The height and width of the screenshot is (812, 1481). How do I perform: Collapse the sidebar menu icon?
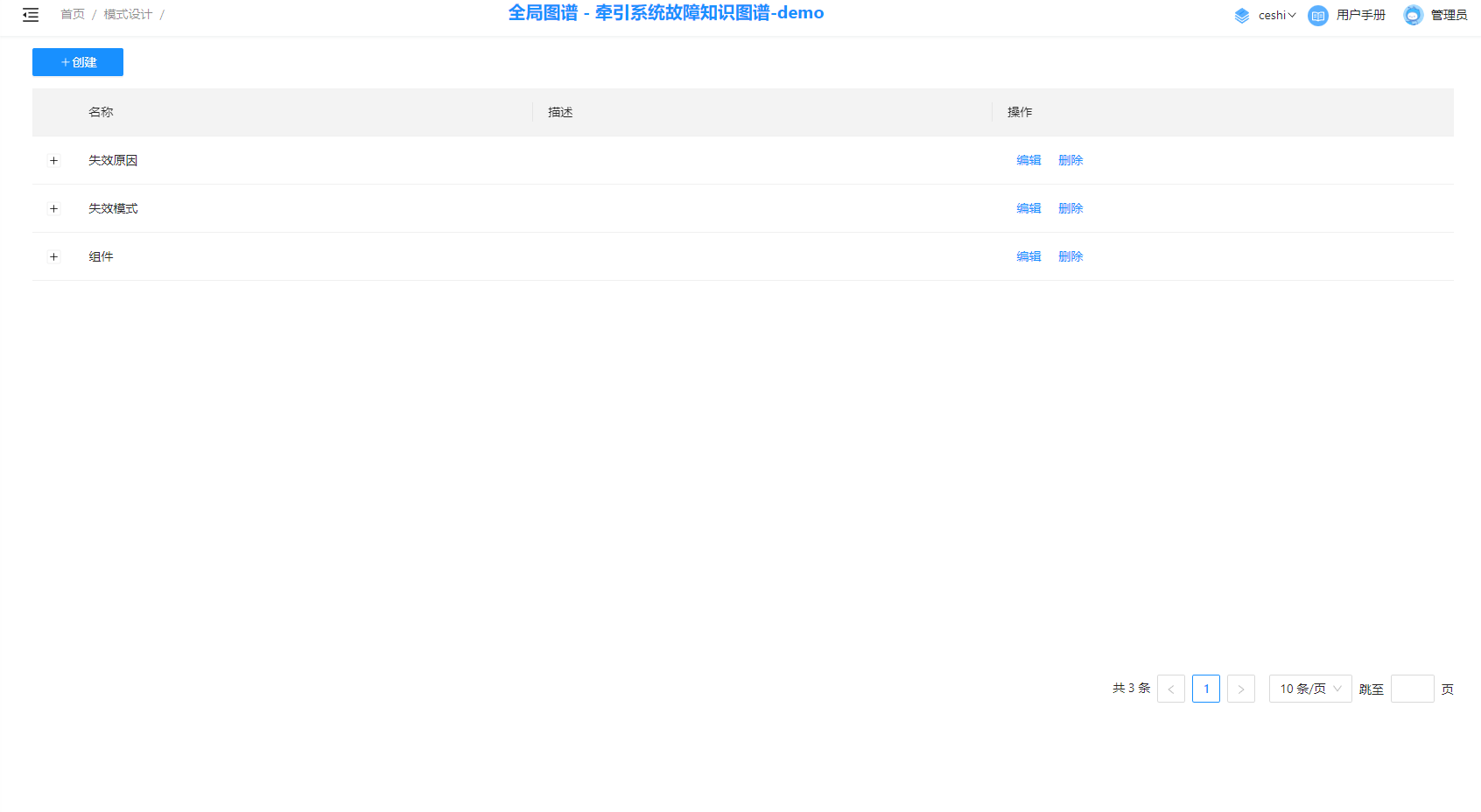[31, 15]
